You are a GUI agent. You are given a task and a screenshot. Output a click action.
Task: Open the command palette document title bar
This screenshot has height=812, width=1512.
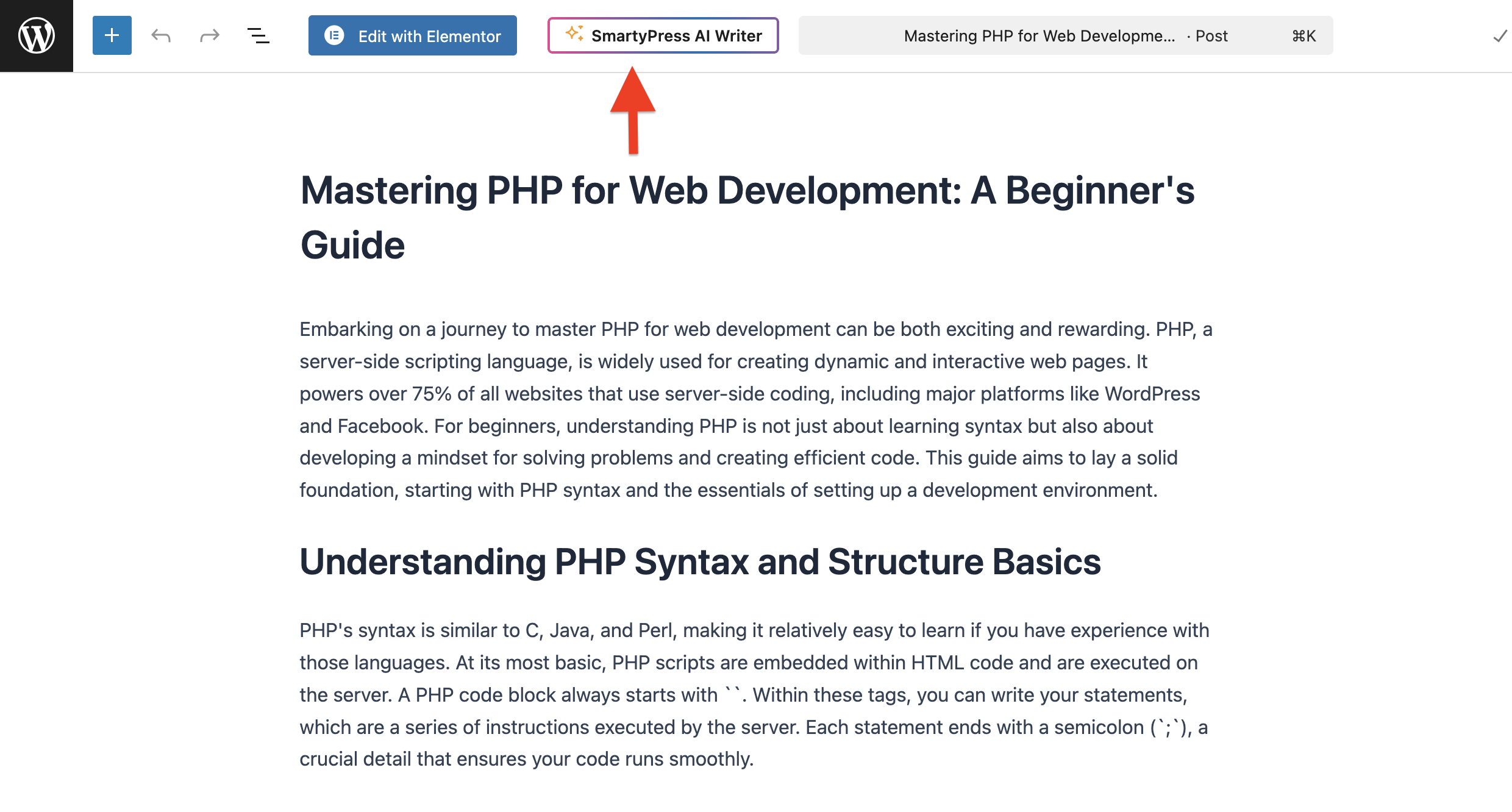coord(1038,36)
